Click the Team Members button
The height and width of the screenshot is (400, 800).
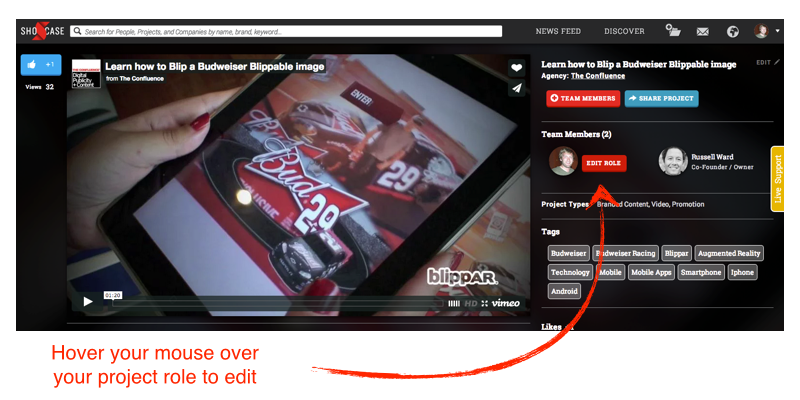click(x=583, y=98)
